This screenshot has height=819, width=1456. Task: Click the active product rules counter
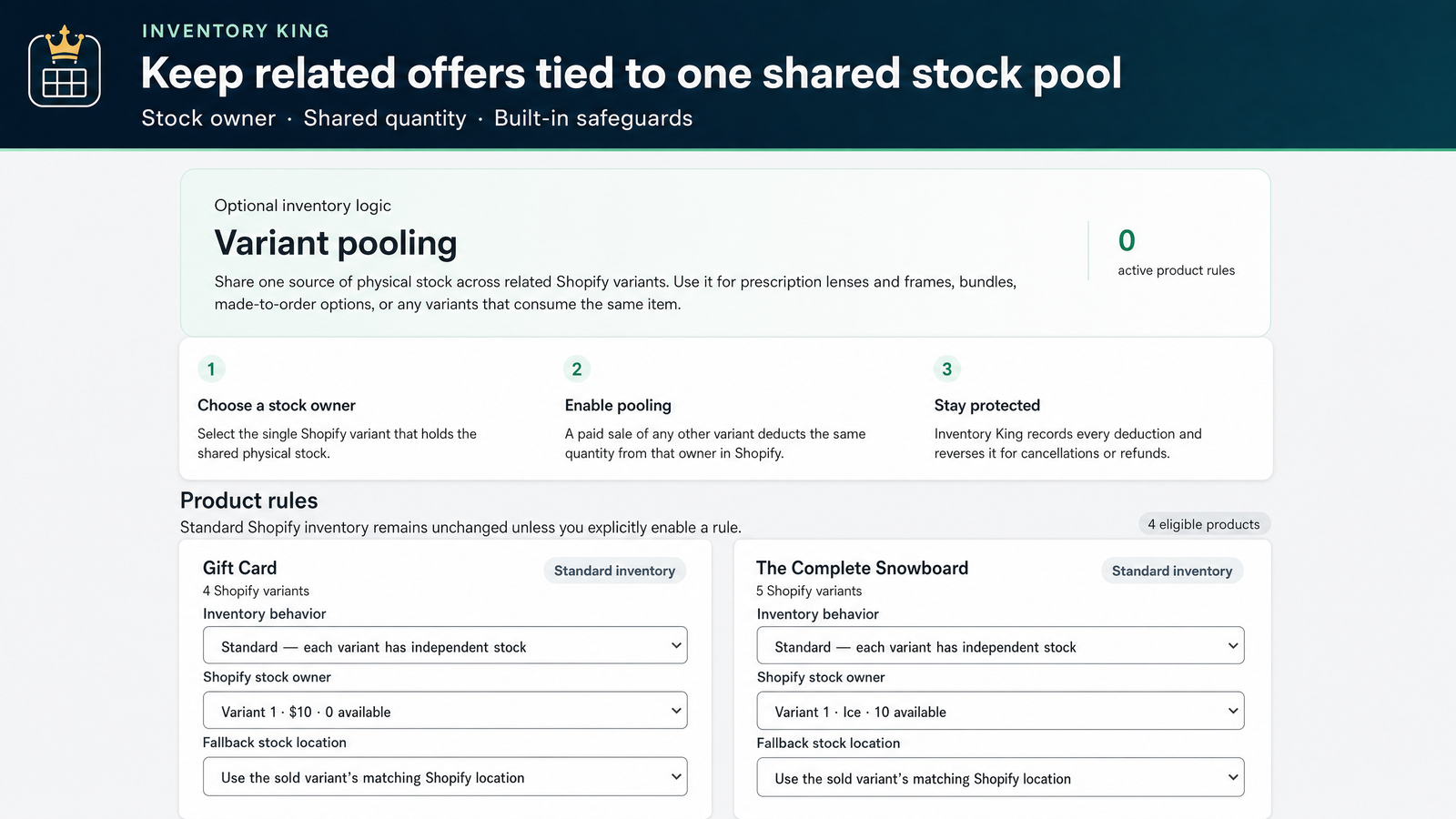pos(1176,251)
